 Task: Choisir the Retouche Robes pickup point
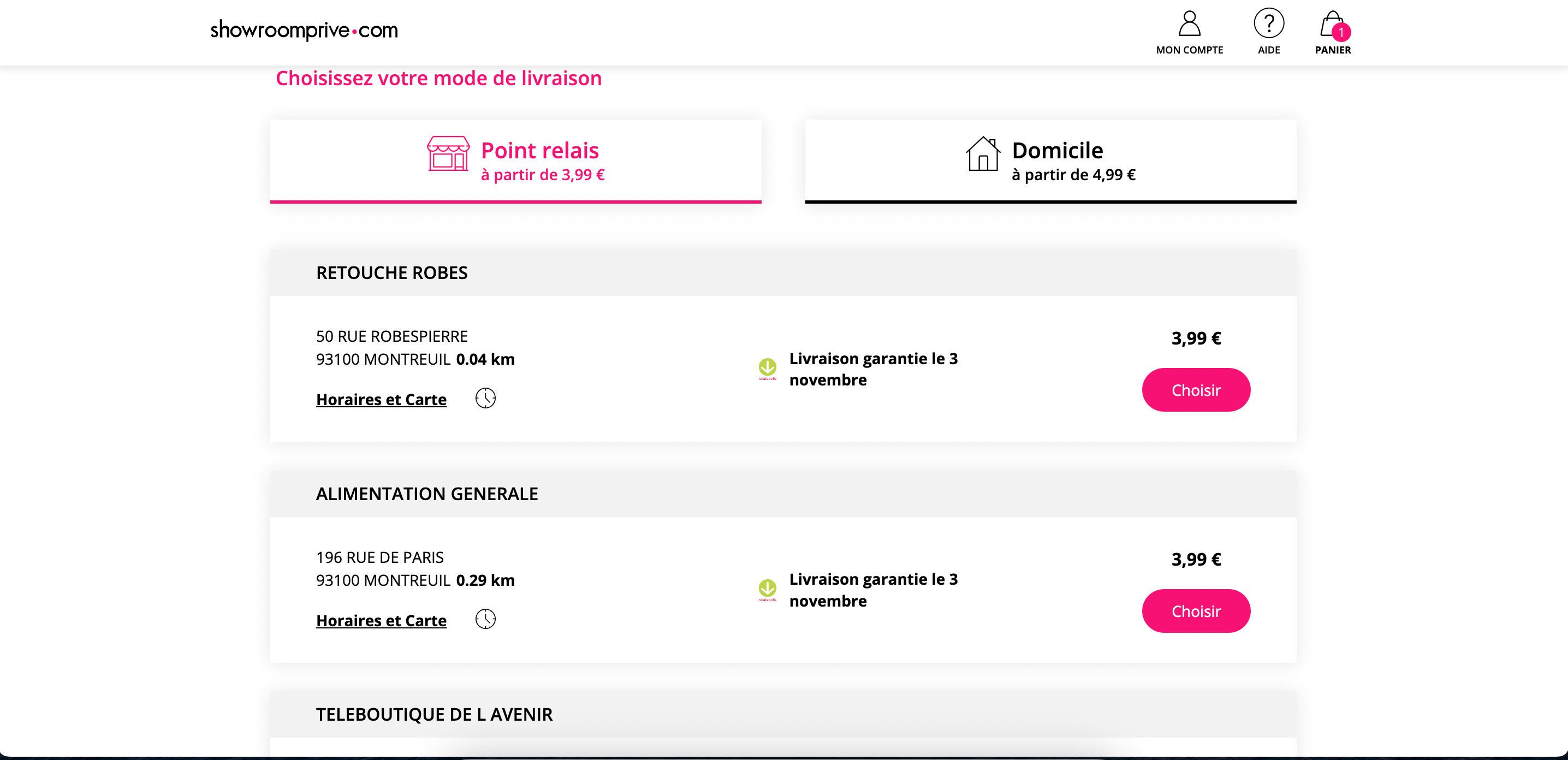[x=1195, y=389]
